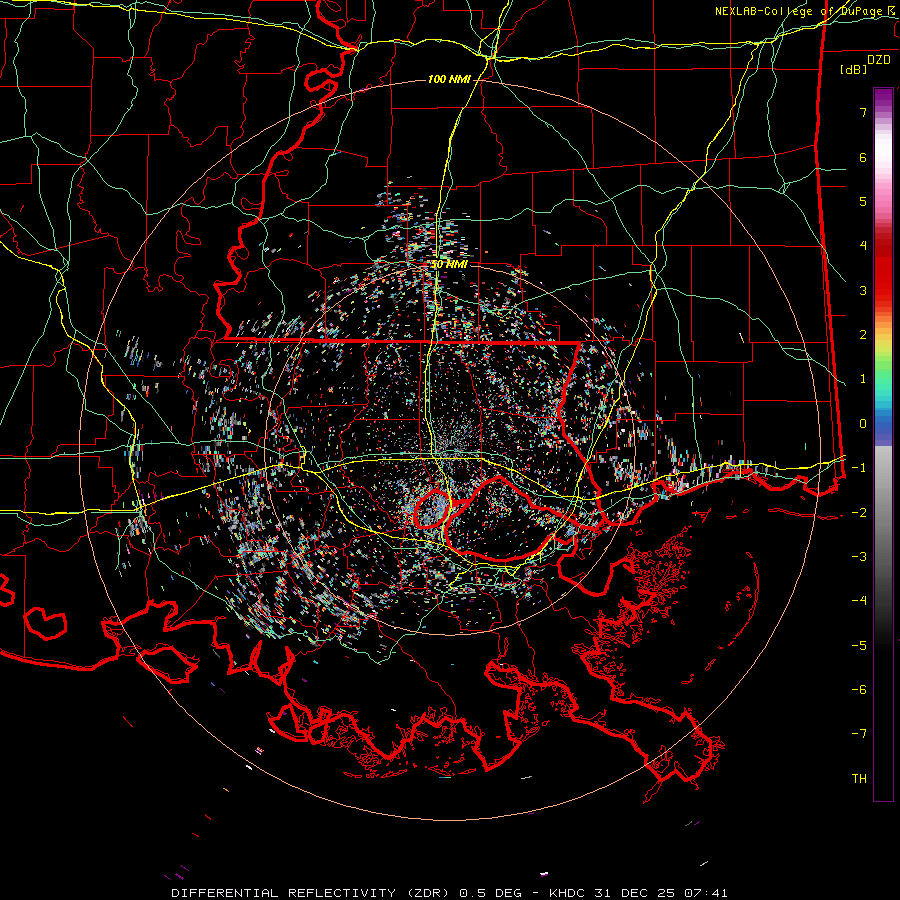
Task: Click the 2 value on color scale
Action: click(x=863, y=335)
